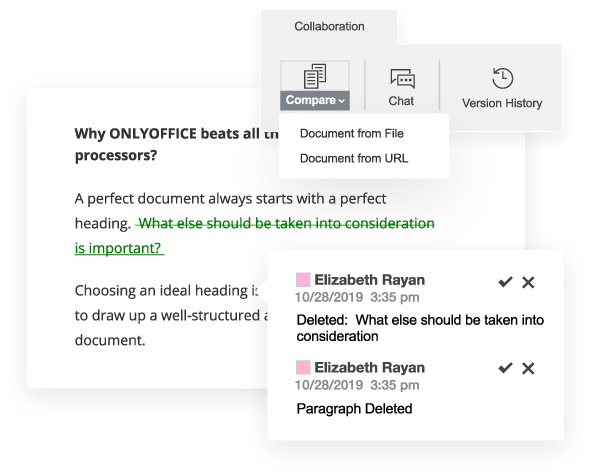The width and height of the screenshot is (590, 475).
Task: Accept the 'Paragraph Deleted' change checkmark
Action: pyautogui.click(x=505, y=368)
